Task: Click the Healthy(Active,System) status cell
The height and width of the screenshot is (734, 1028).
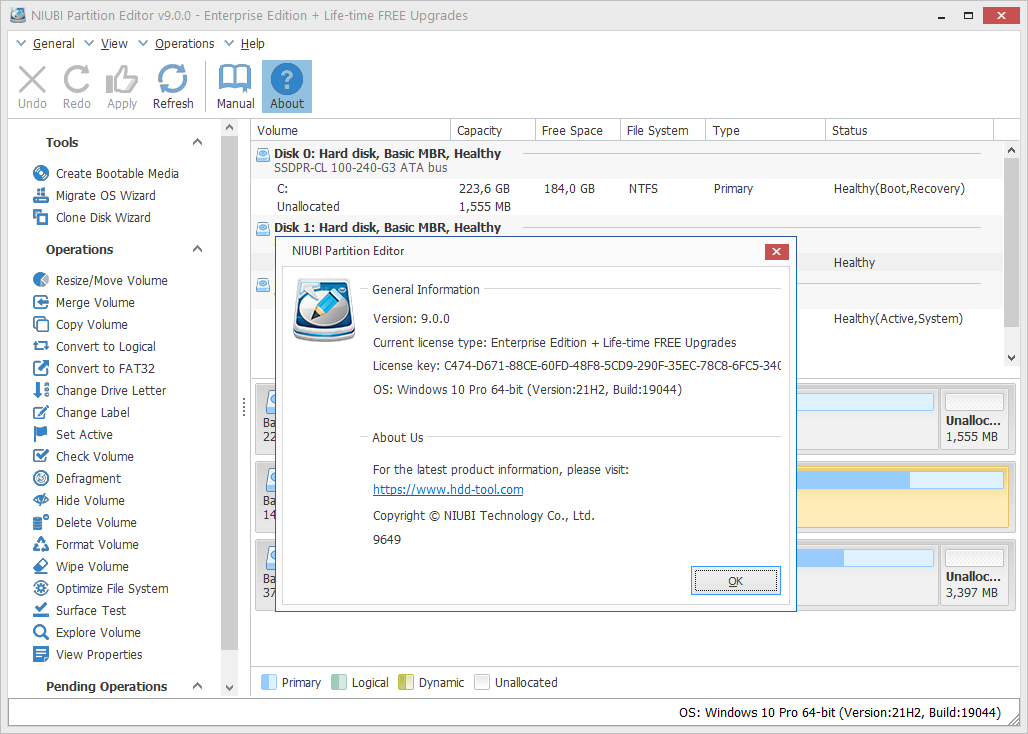Action: [x=898, y=319]
